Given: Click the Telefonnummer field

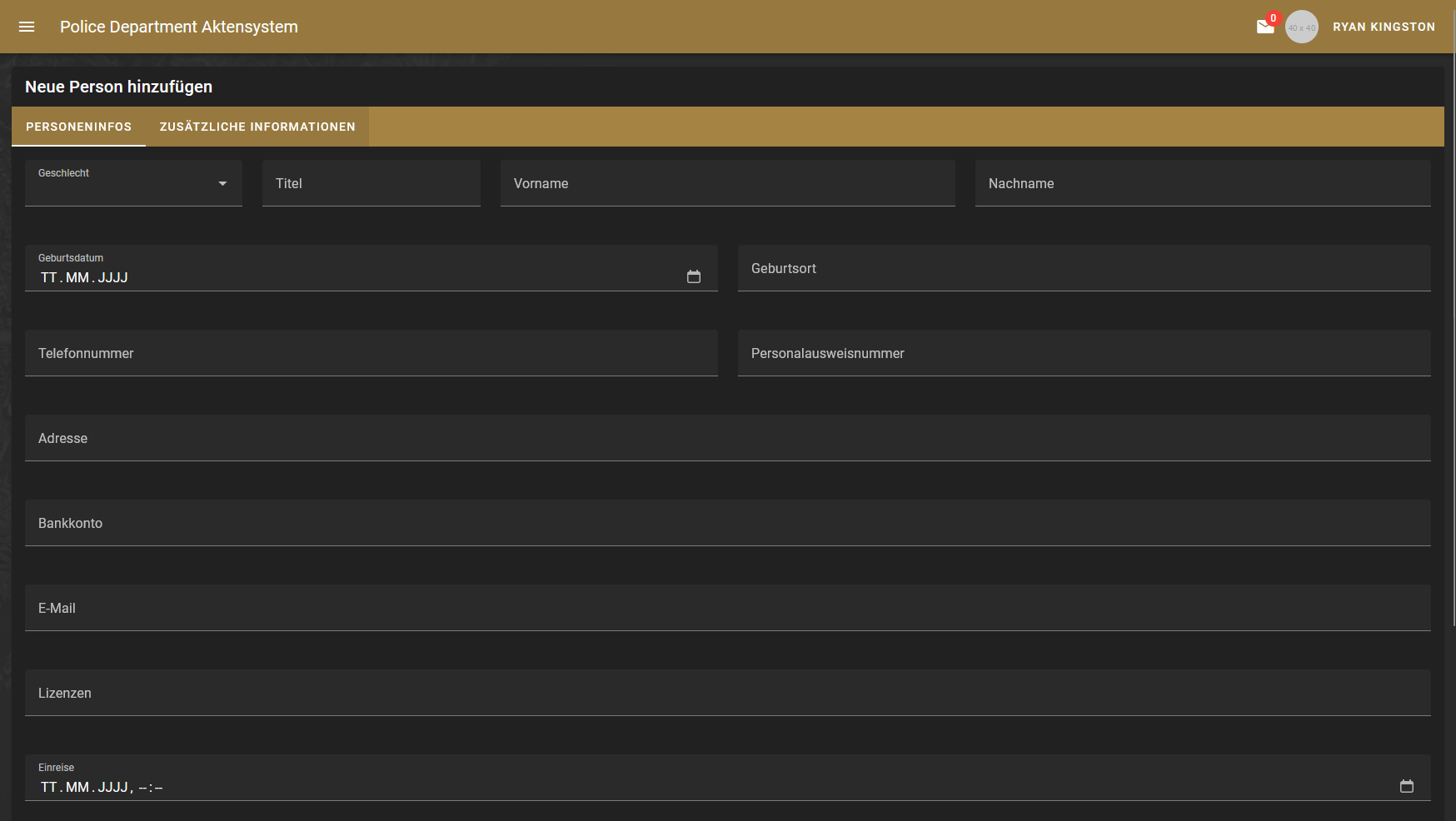Looking at the screenshot, I should point(371,353).
